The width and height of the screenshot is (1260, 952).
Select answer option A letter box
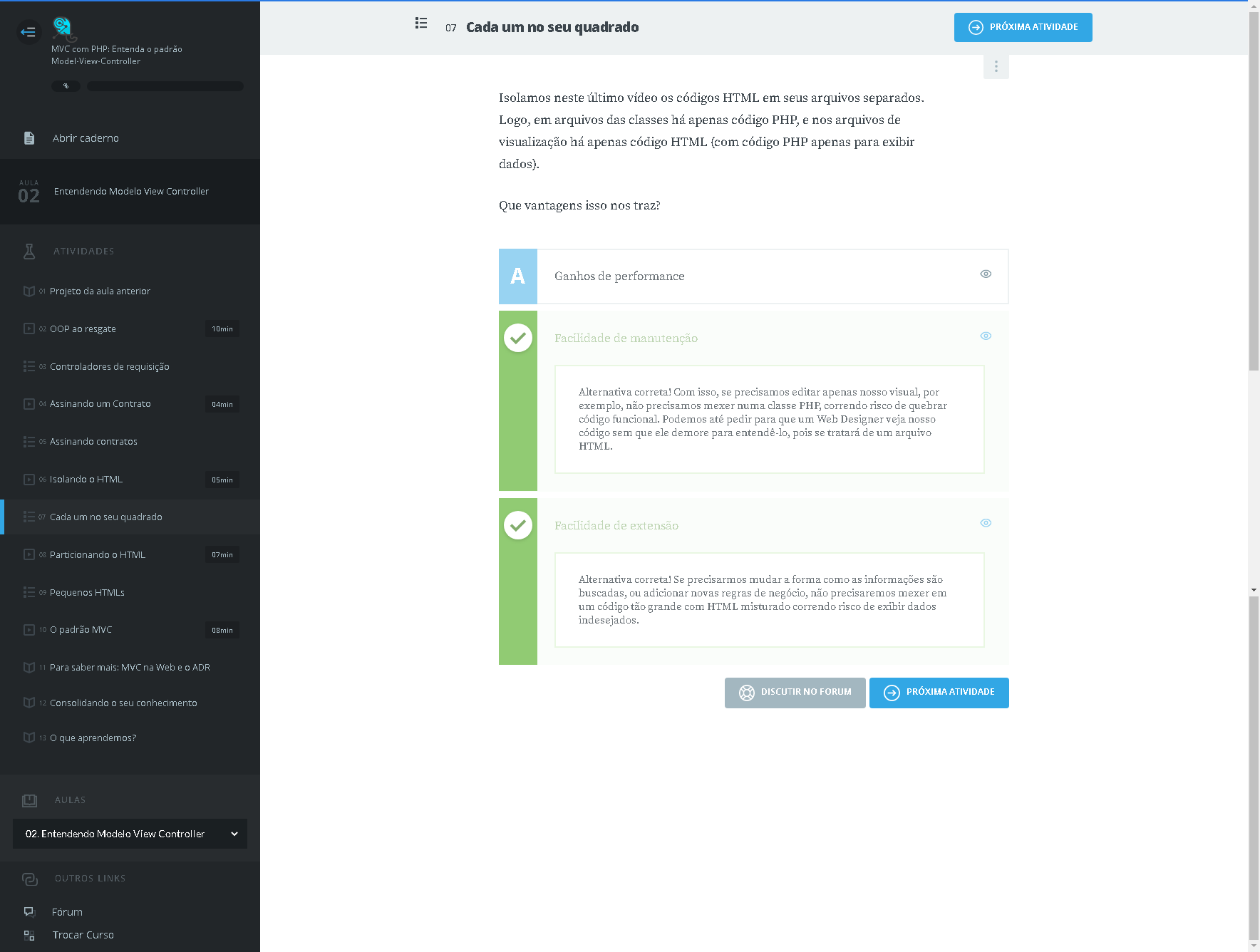click(518, 276)
